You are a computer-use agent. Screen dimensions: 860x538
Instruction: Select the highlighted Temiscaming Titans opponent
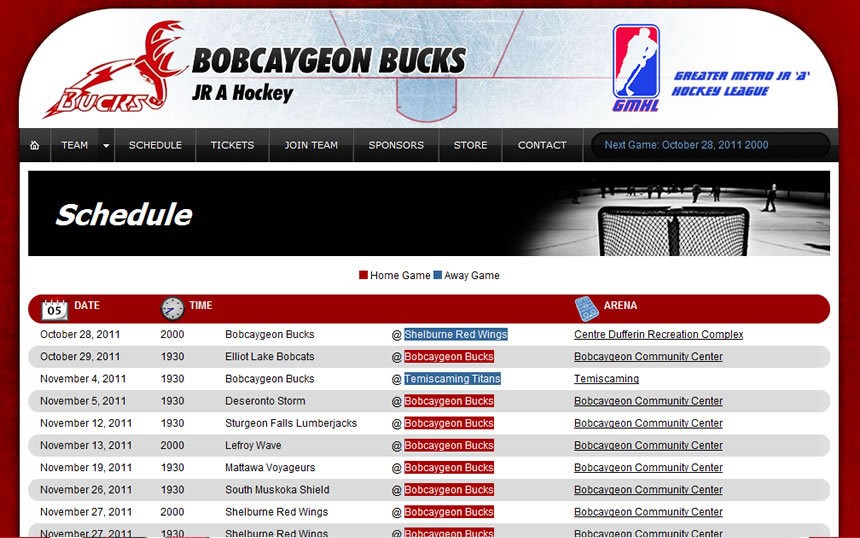tap(452, 379)
